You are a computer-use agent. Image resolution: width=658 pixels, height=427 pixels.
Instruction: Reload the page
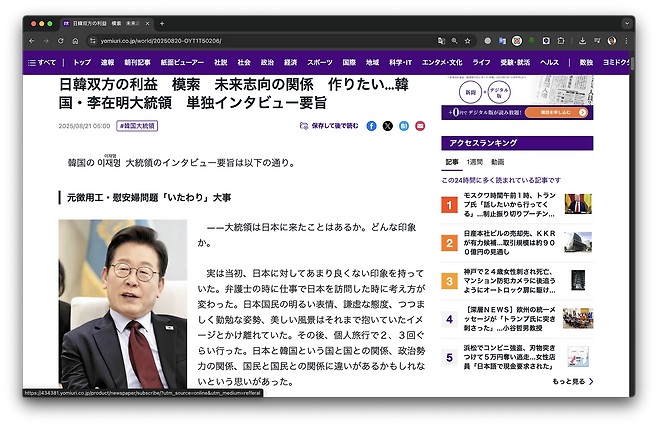60,41
